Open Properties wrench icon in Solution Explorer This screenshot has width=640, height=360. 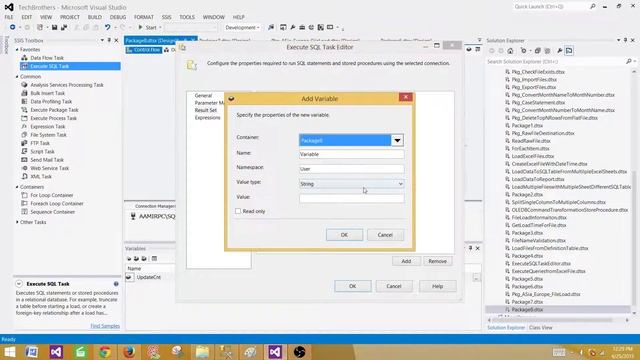560,51
